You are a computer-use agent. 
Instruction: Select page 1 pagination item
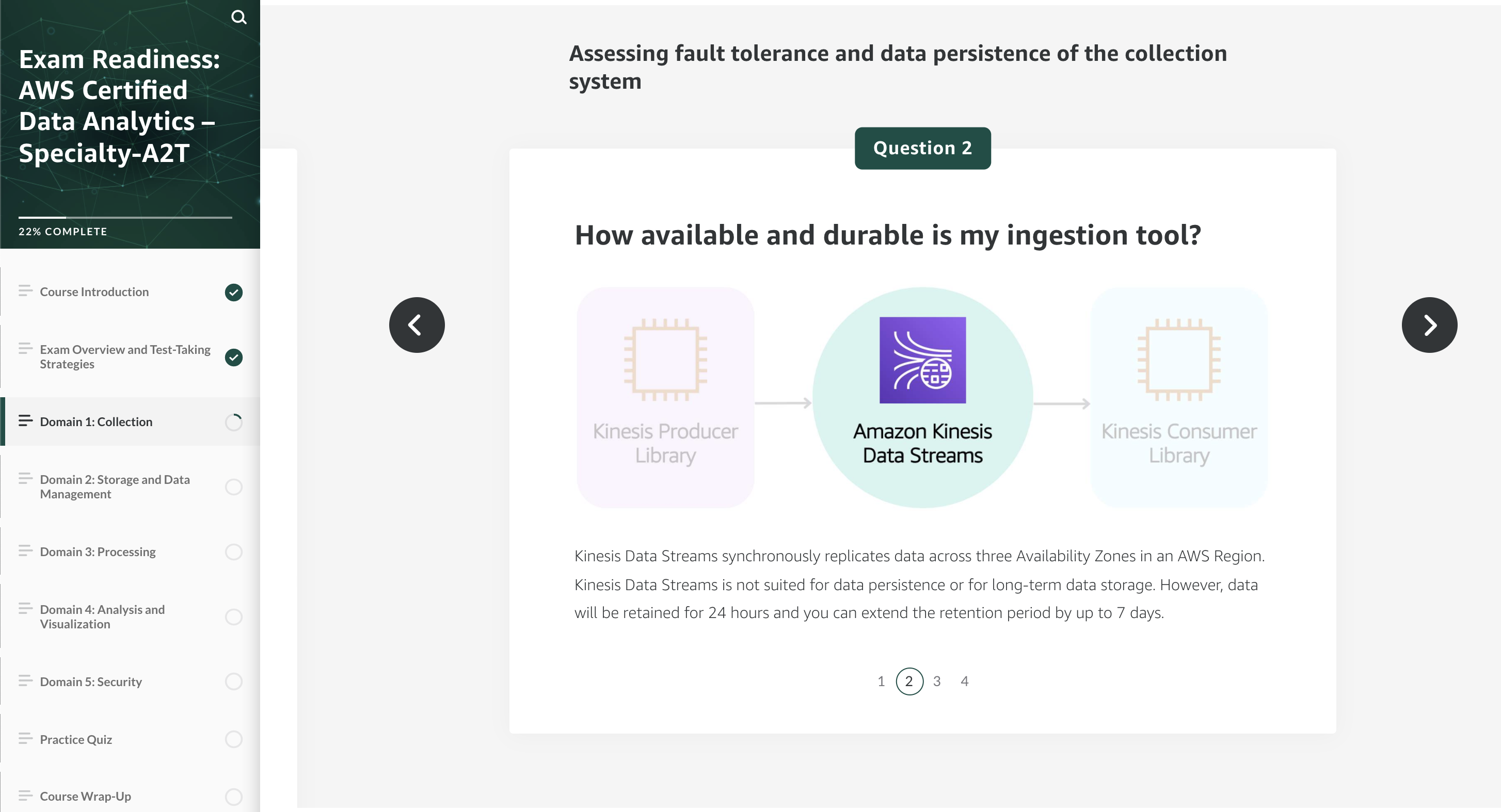879,681
